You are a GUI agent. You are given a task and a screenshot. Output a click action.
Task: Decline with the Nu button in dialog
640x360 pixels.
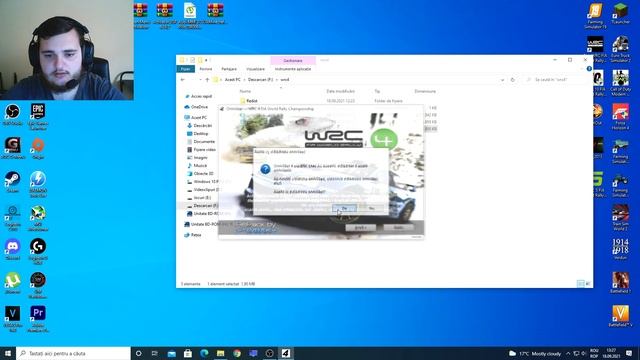pyautogui.click(x=371, y=209)
